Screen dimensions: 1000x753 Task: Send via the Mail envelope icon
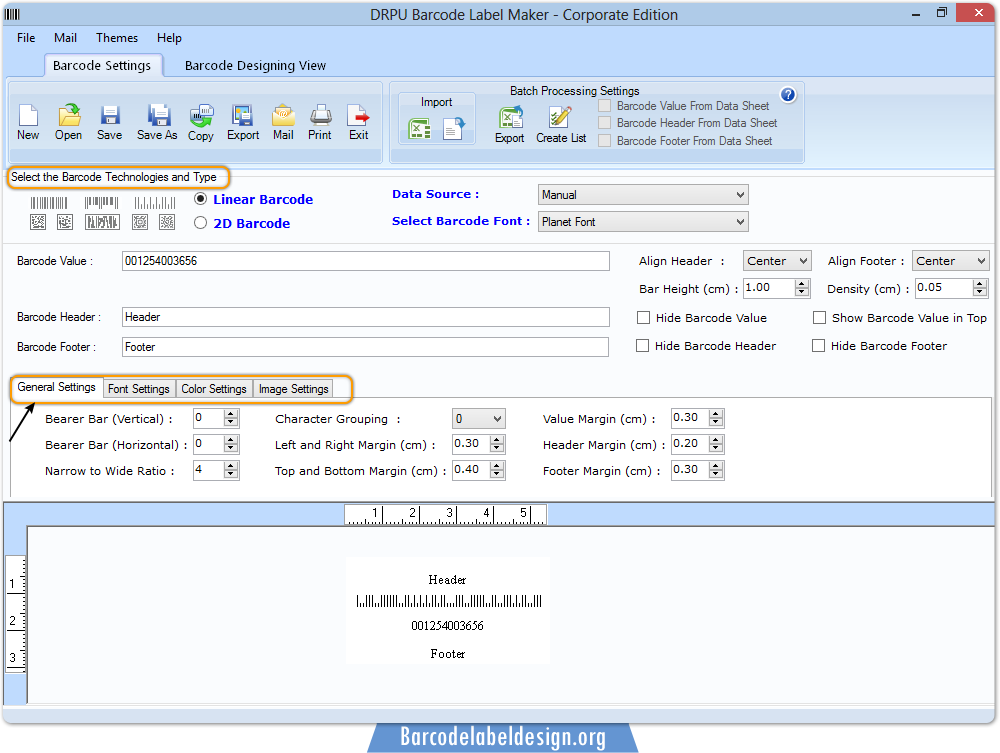pos(283,115)
